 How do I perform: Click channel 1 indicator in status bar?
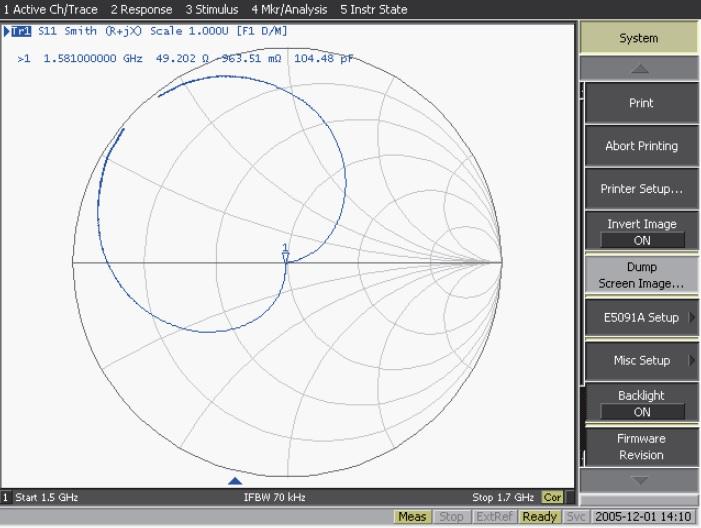(5, 497)
